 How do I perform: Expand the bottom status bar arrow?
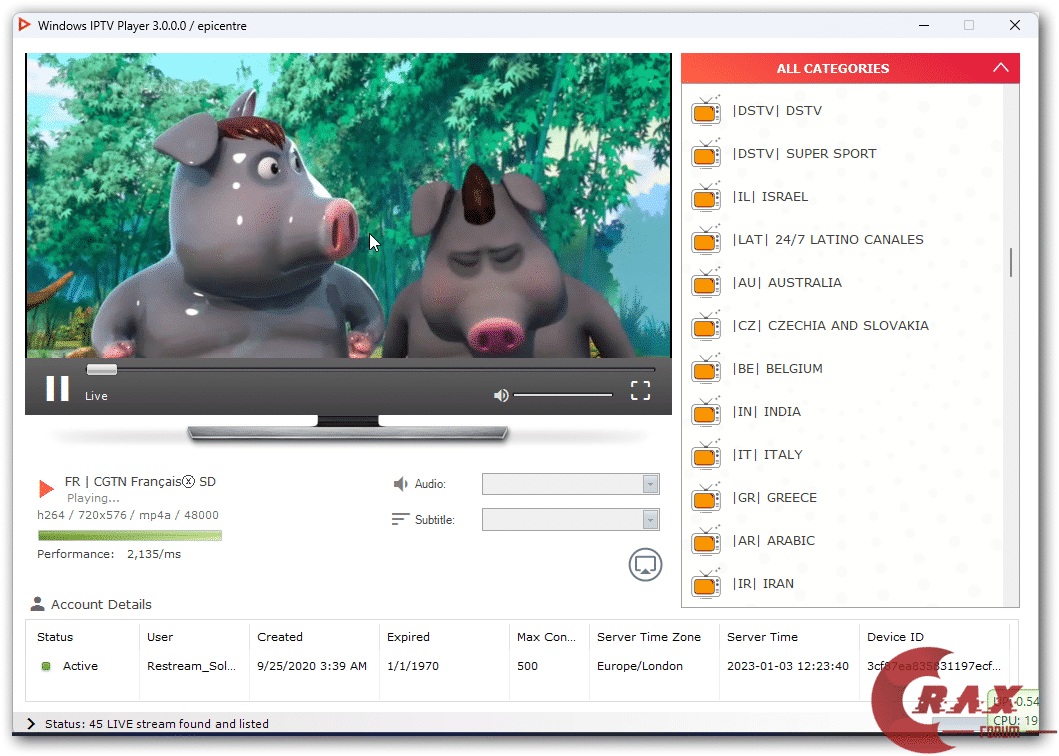pyautogui.click(x=30, y=724)
